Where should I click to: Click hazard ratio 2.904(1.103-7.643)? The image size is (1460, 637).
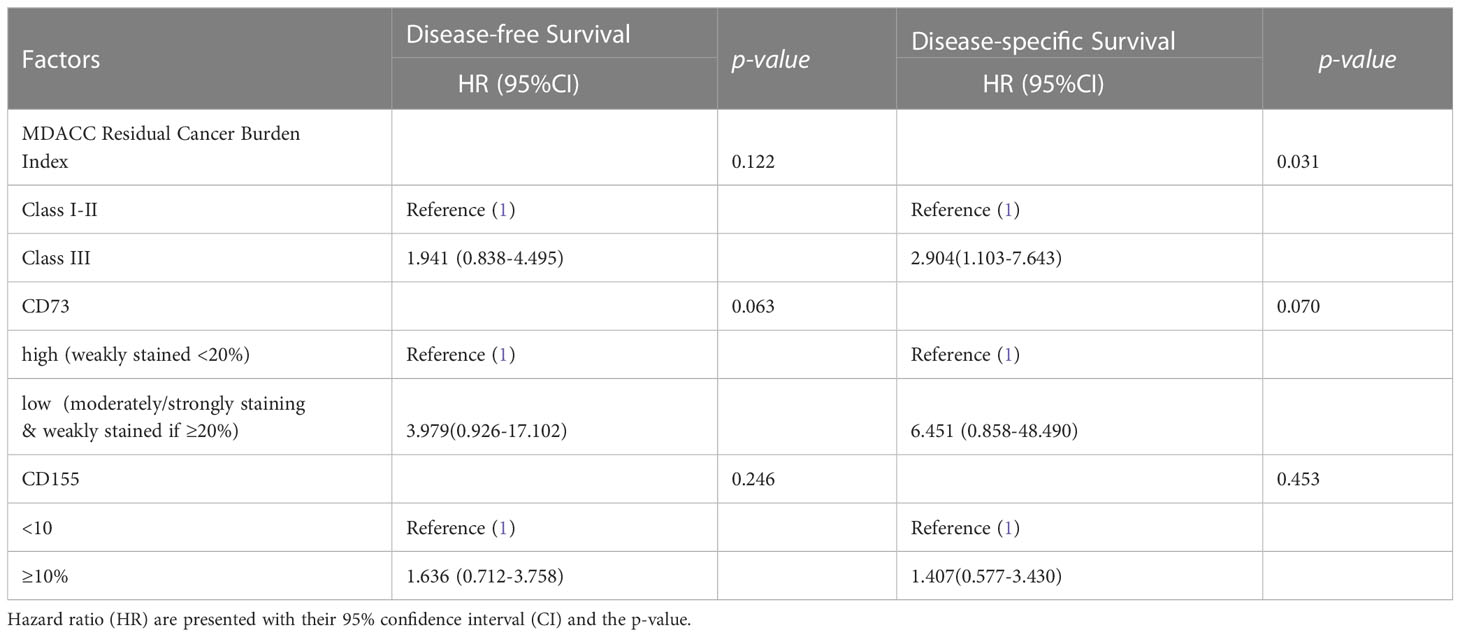986,259
